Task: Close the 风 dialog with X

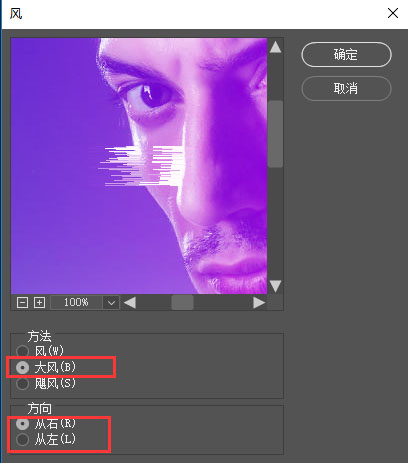Action: 393,13
